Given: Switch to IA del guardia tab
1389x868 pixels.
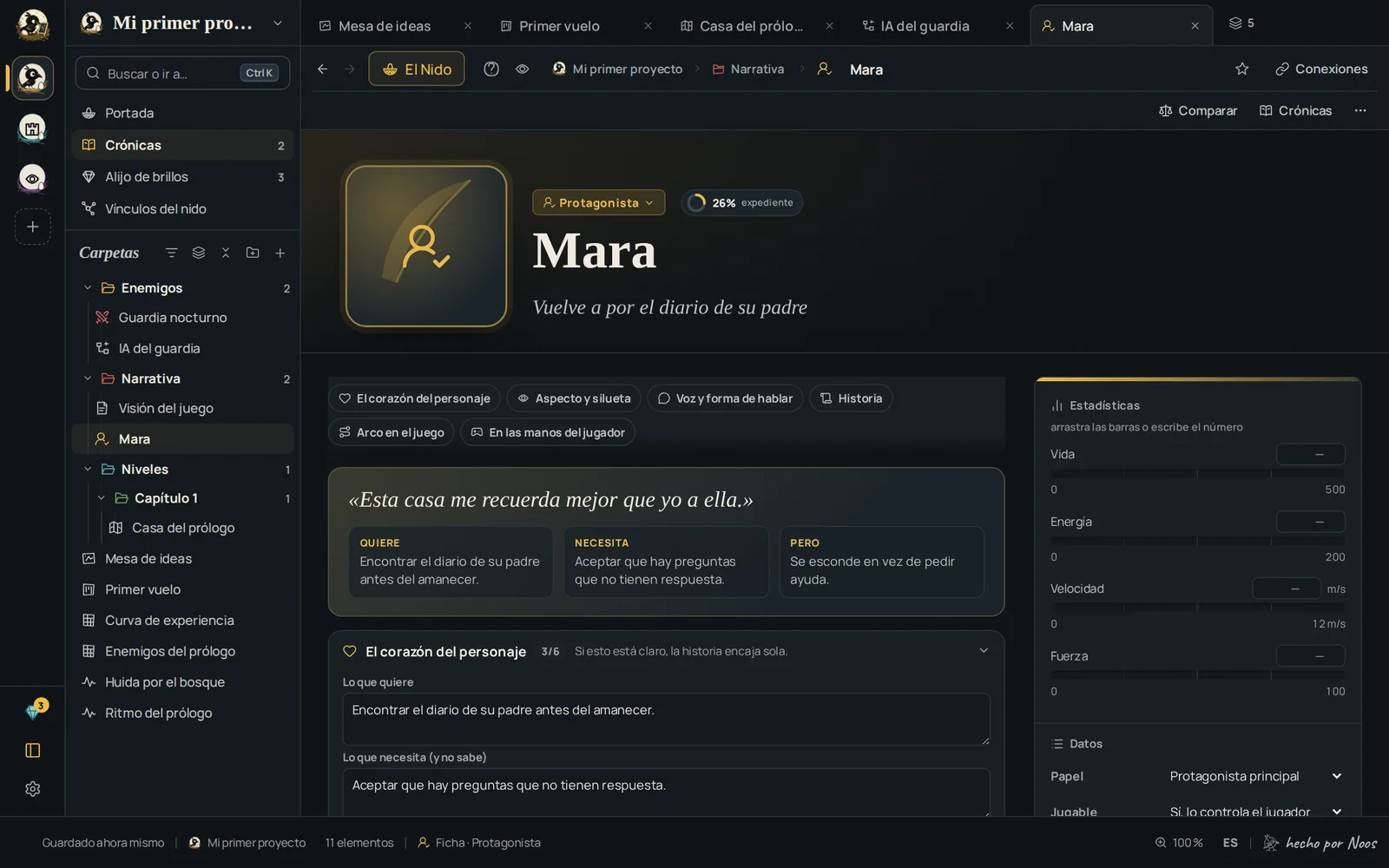Looking at the screenshot, I should click(925, 26).
